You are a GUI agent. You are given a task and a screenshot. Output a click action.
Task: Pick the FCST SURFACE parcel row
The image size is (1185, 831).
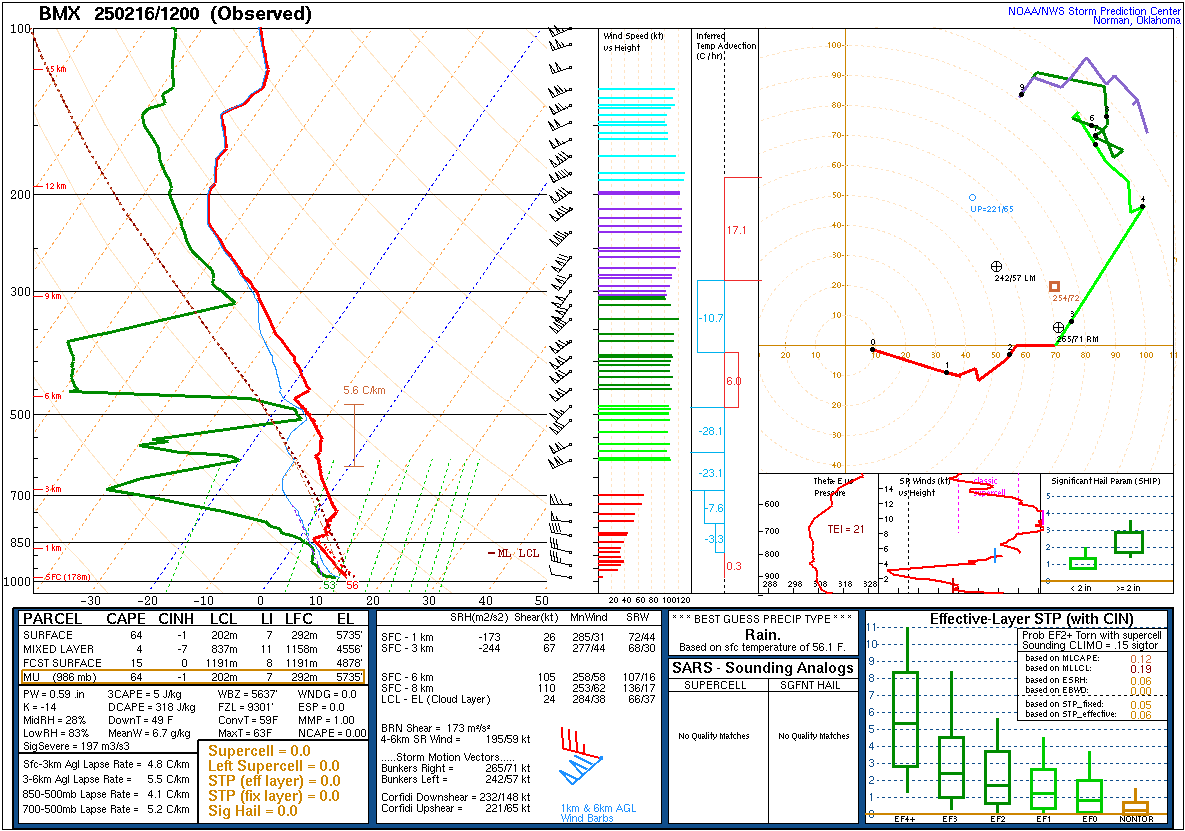coord(194,663)
